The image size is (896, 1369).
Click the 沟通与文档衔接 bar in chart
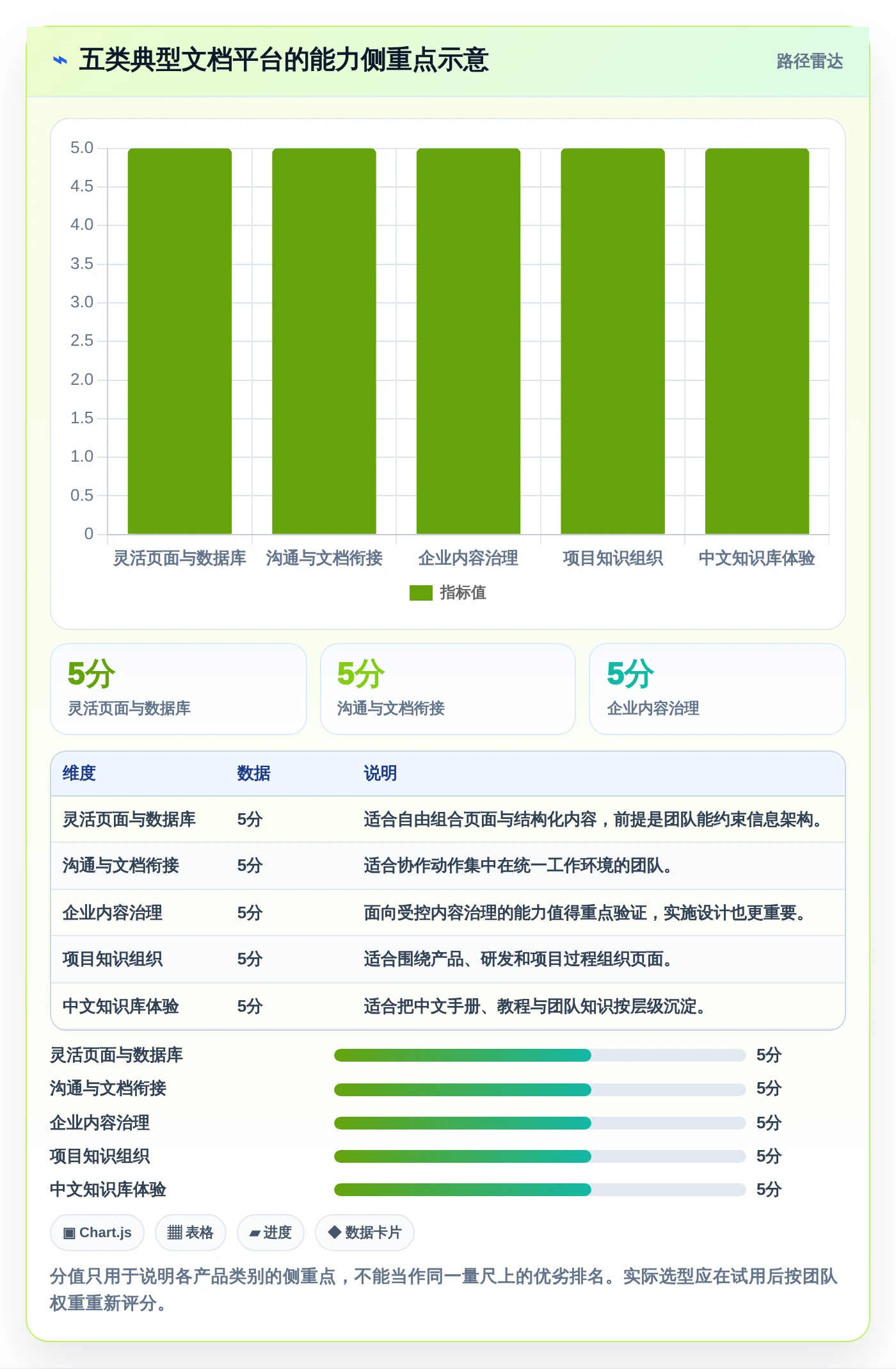click(x=324, y=341)
